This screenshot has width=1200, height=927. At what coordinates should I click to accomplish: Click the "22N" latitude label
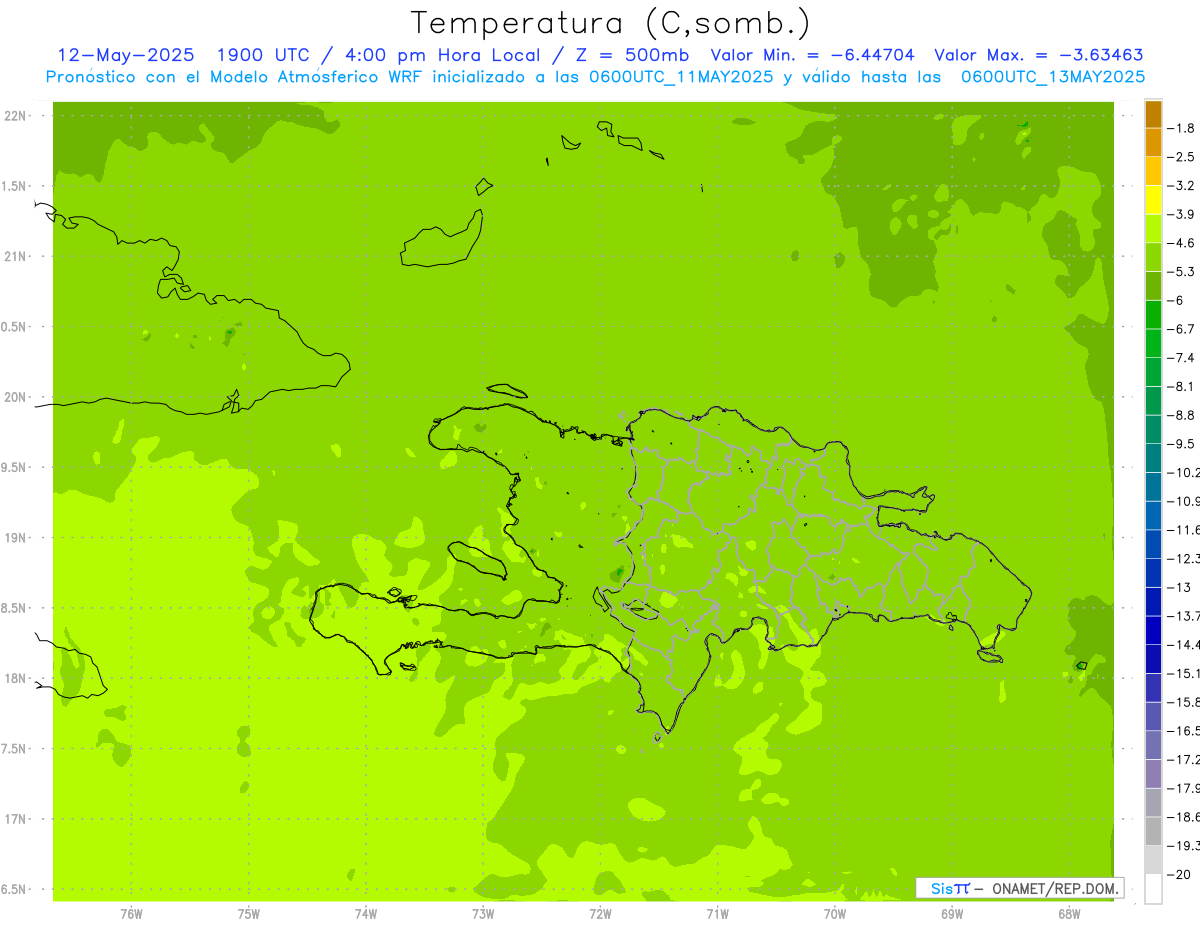16,116
